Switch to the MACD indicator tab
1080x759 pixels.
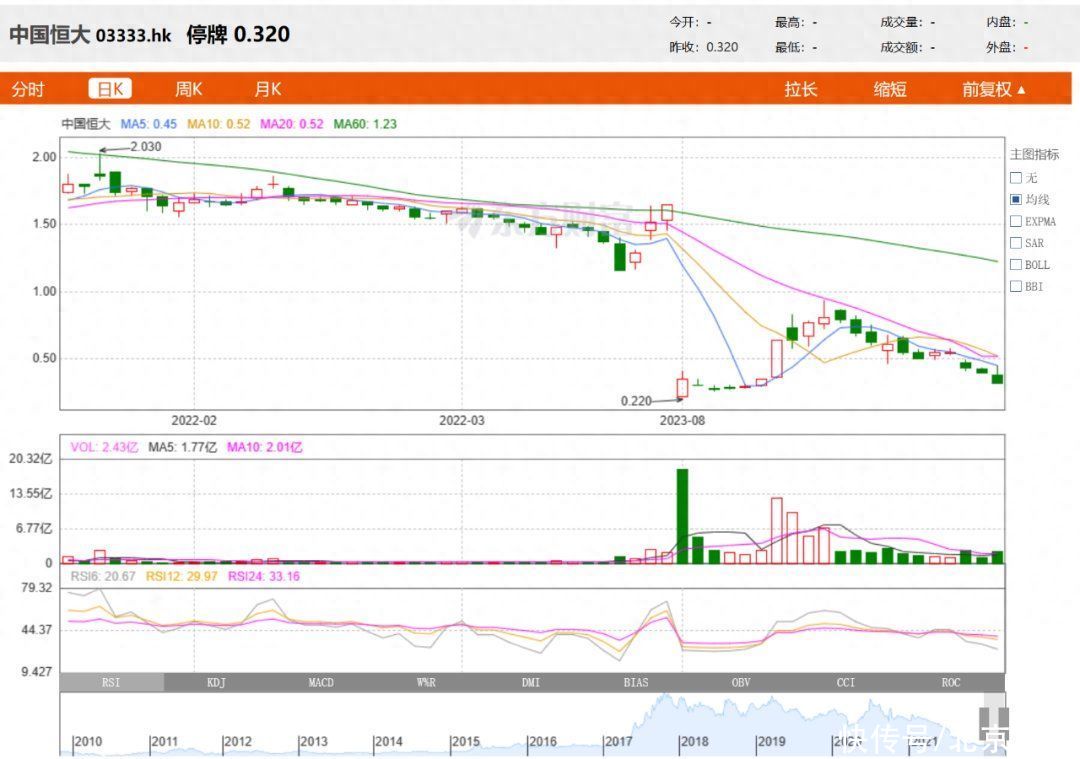(x=321, y=683)
